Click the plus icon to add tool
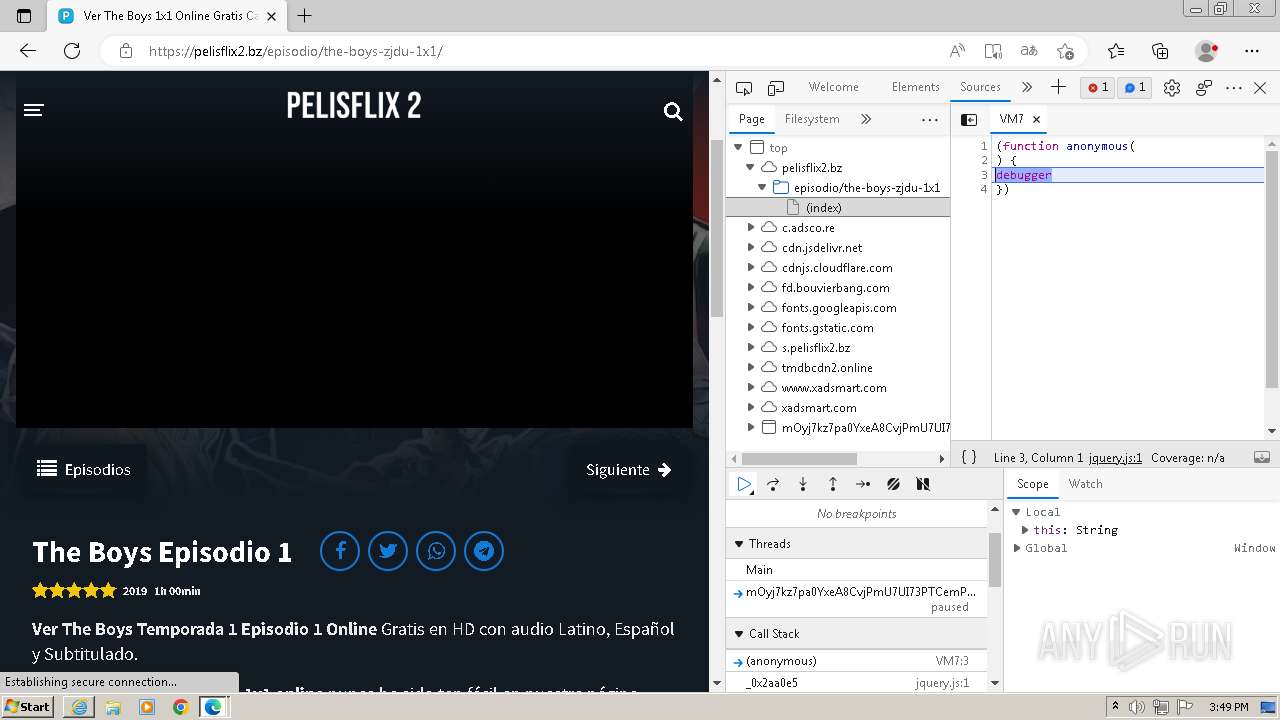Image resolution: width=1280 pixels, height=720 pixels. pyautogui.click(x=1058, y=87)
